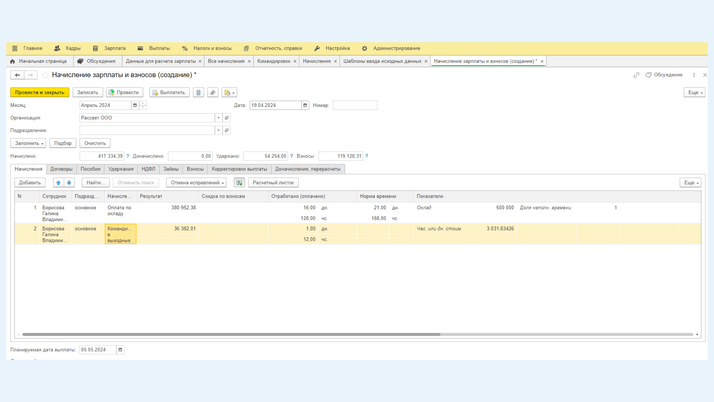
Task: Open Отмена исправлений dropdown menu
Action: pos(196,183)
